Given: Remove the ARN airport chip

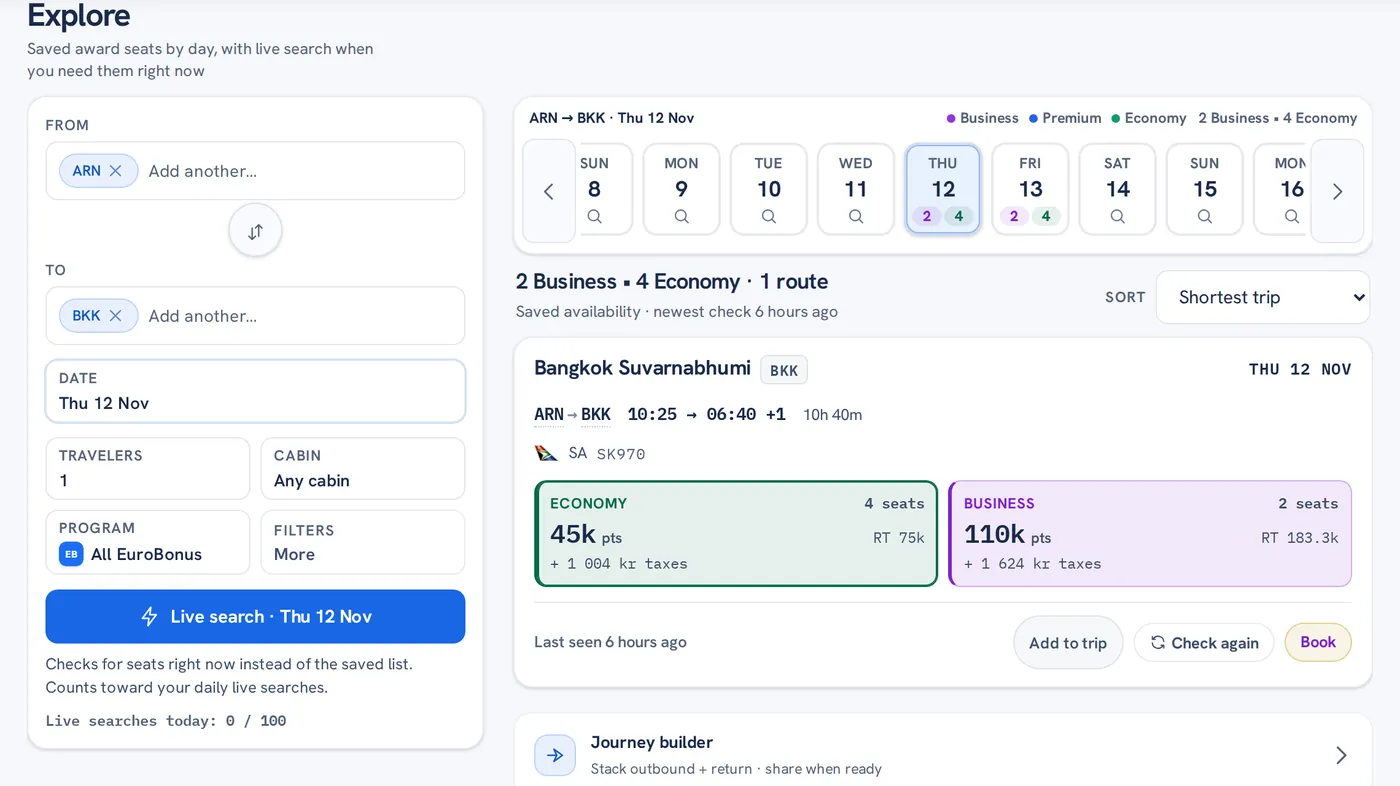Looking at the screenshot, I should (116, 171).
